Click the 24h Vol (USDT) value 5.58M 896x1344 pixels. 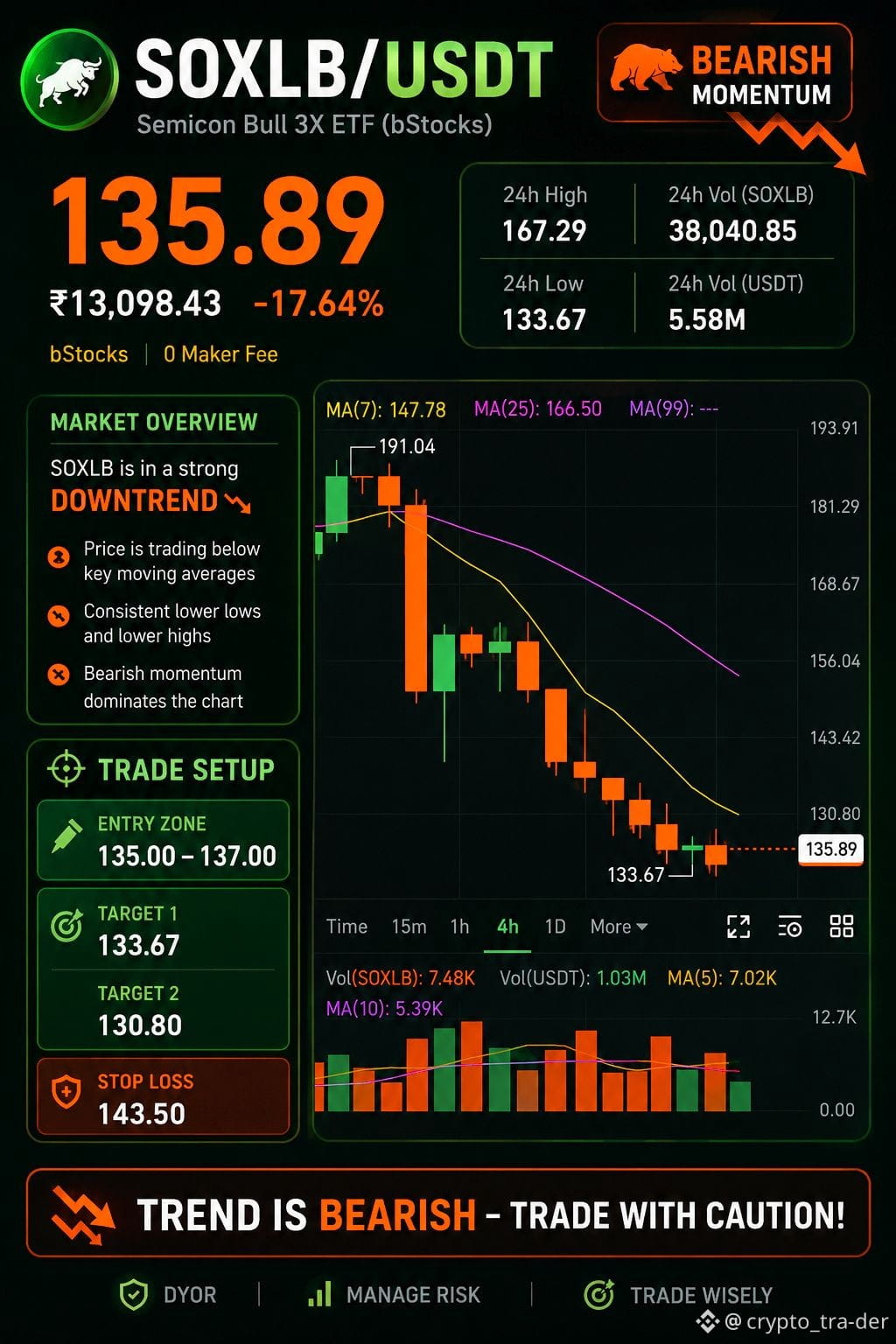(x=707, y=319)
